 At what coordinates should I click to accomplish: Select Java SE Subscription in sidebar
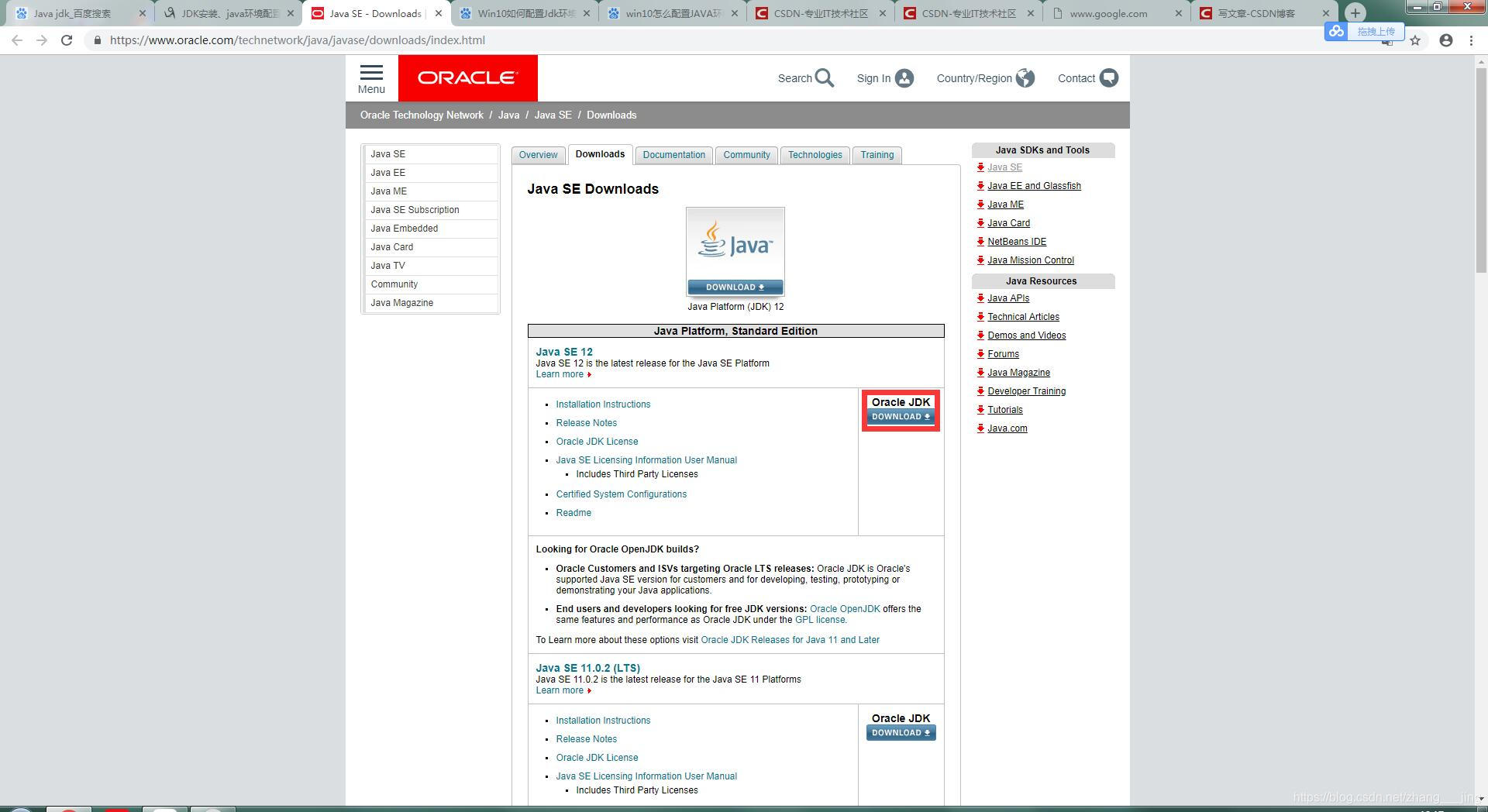[x=431, y=210]
